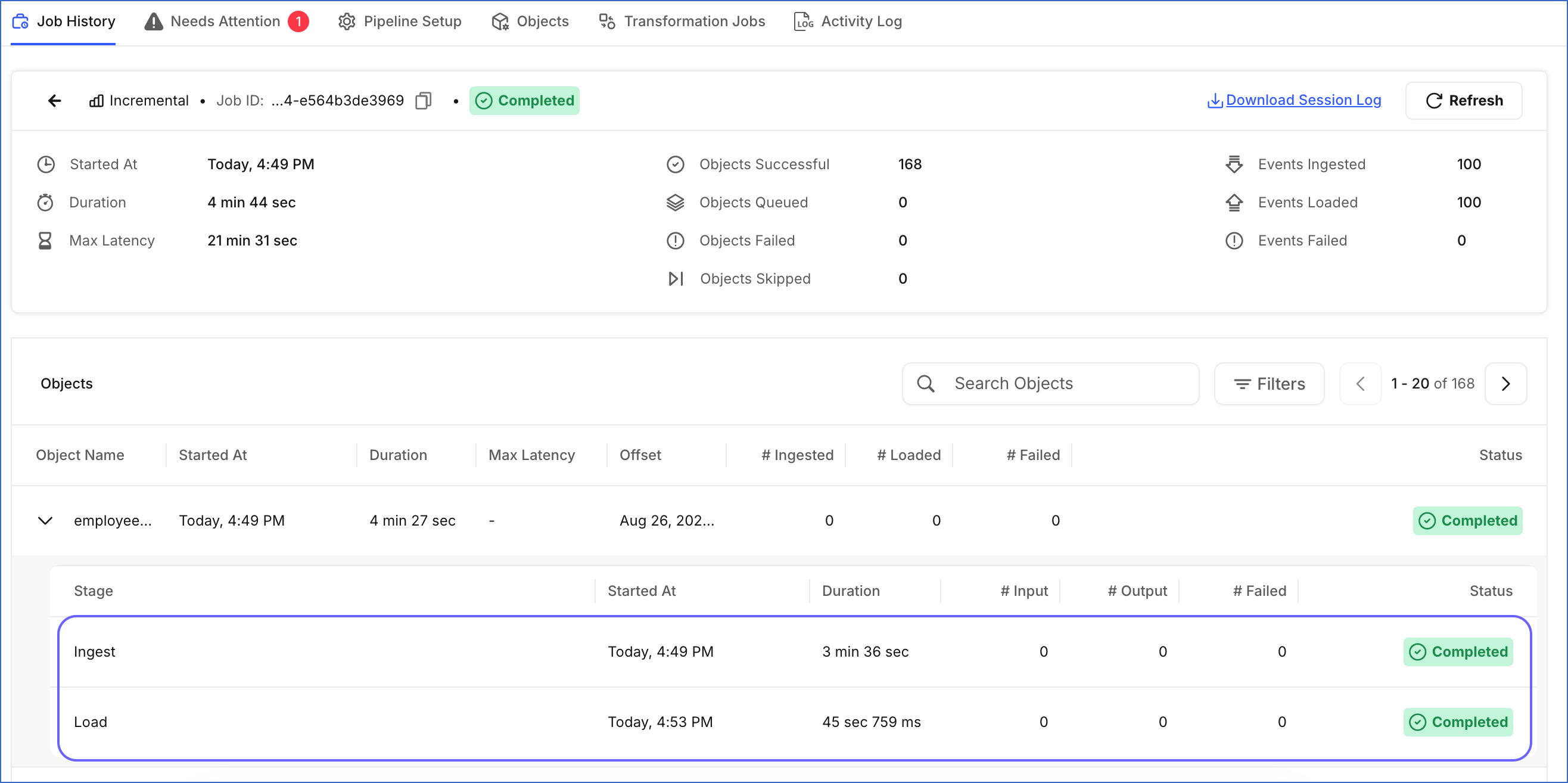Click the Objects Successful checkmark icon

676,164
